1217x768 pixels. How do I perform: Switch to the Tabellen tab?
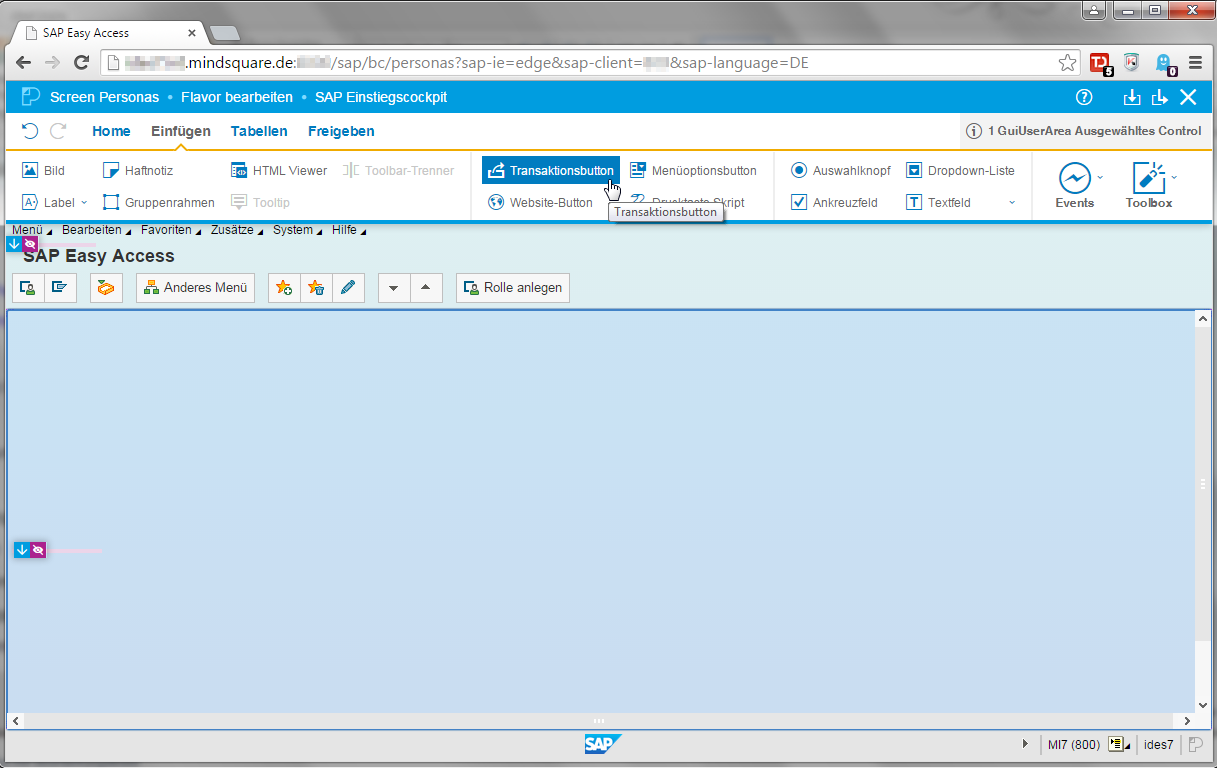(259, 131)
